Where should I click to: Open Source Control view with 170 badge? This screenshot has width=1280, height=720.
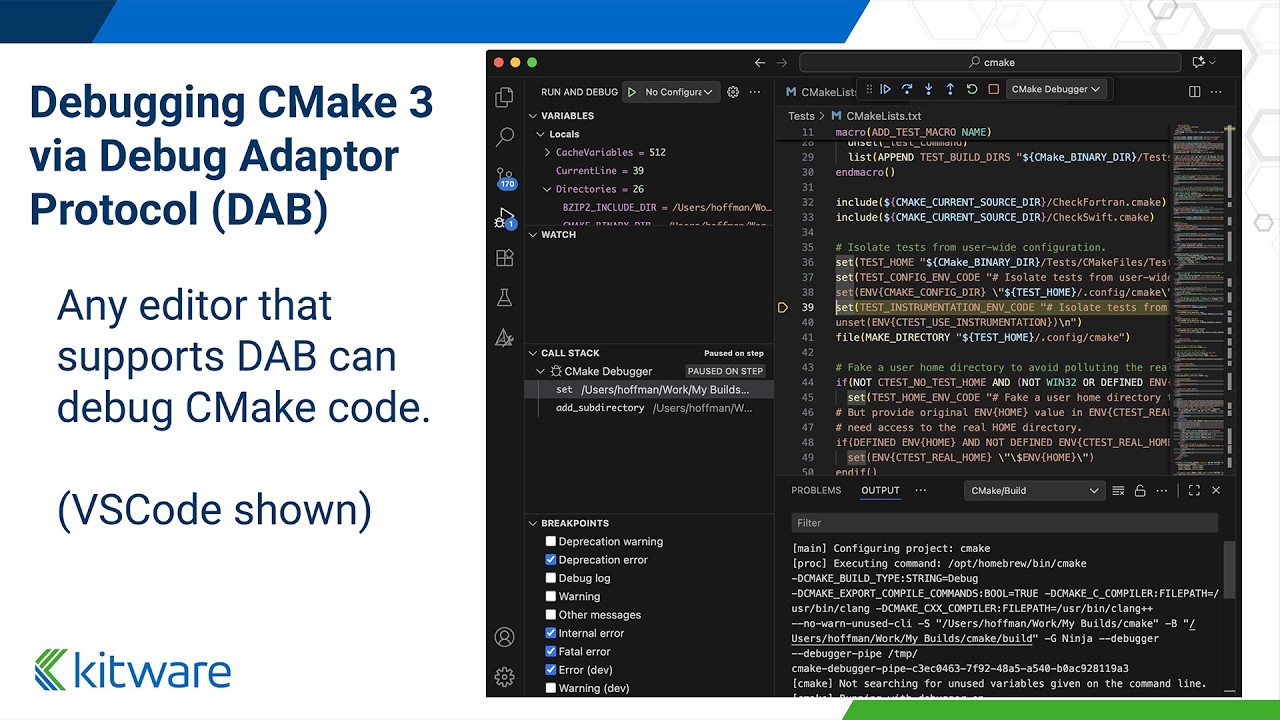505,178
